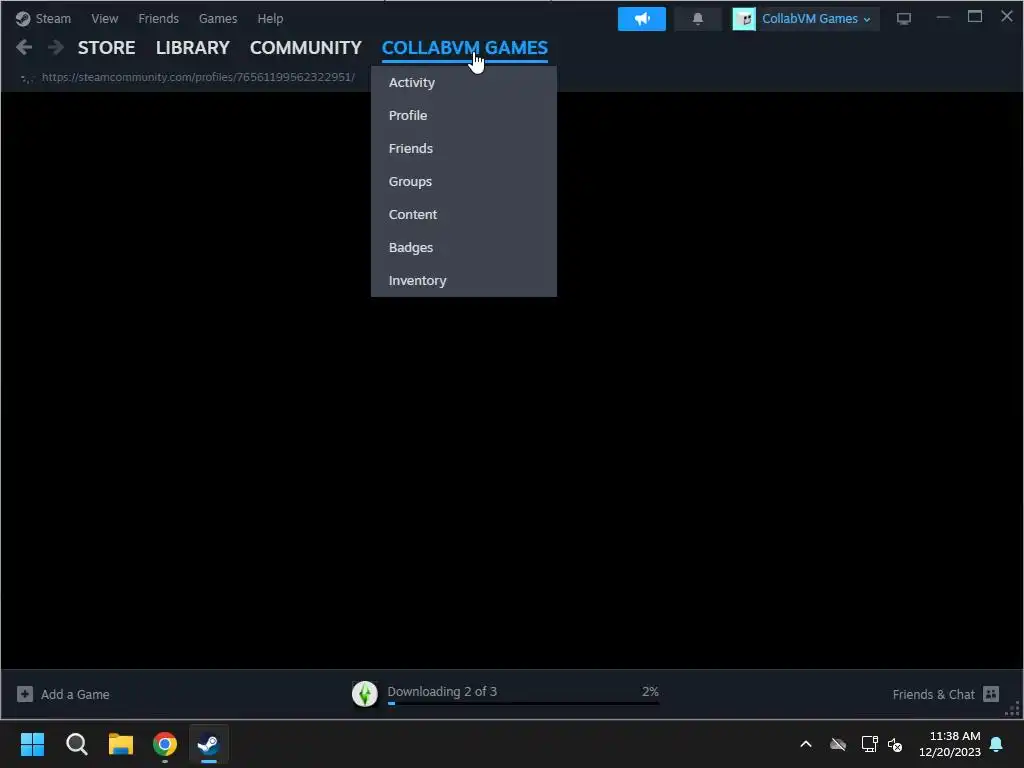Open the Help menu
This screenshot has width=1024, height=768.
point(270,19)
